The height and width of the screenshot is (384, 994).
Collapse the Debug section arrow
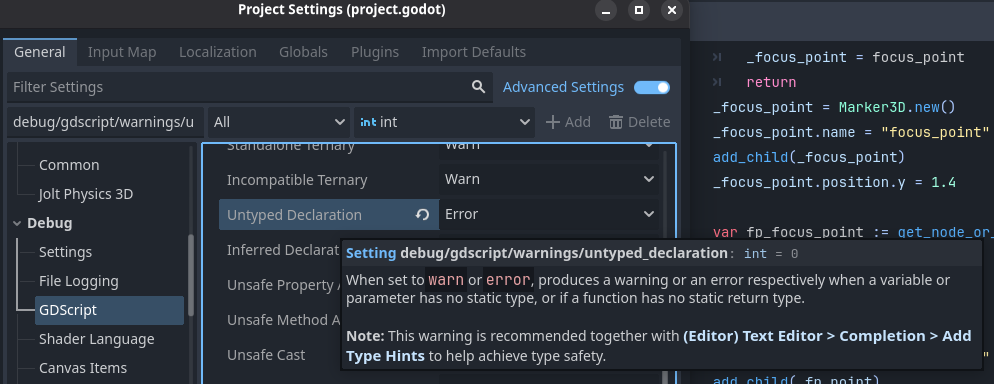(x=16, y=223)
